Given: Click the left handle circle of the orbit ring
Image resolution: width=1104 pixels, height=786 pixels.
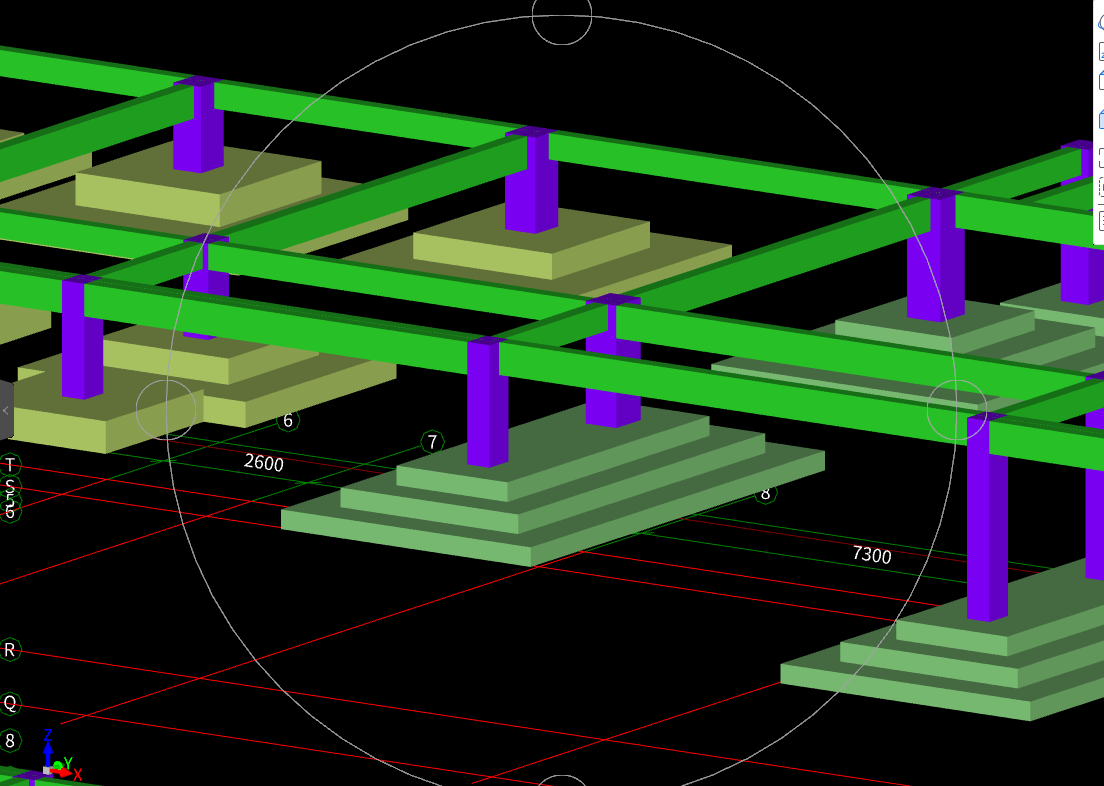Looking at the screenshot, I should (x=166, y=410).
